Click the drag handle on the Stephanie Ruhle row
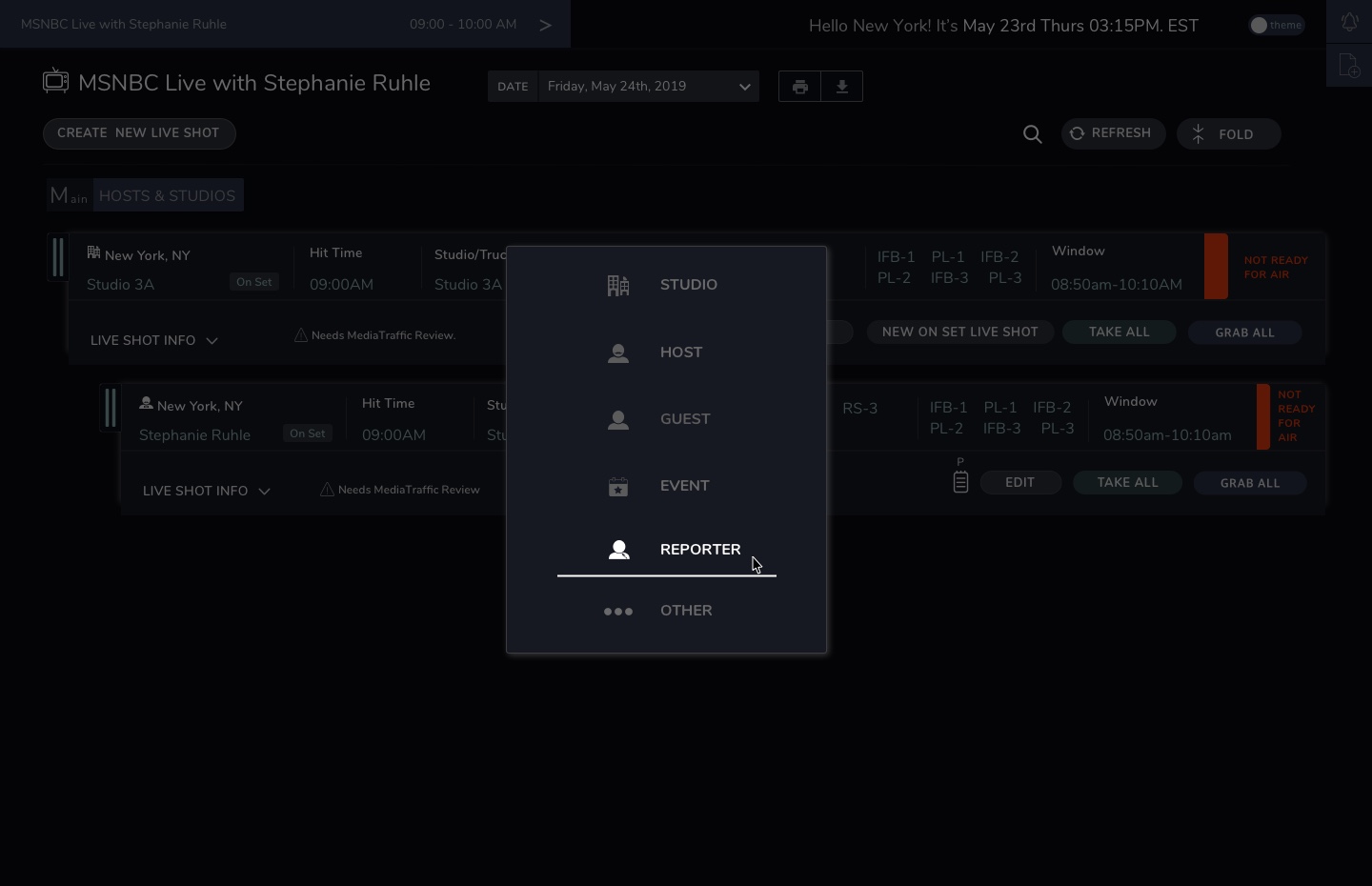This screenshot has width=1372, height=886. (111, 408)
